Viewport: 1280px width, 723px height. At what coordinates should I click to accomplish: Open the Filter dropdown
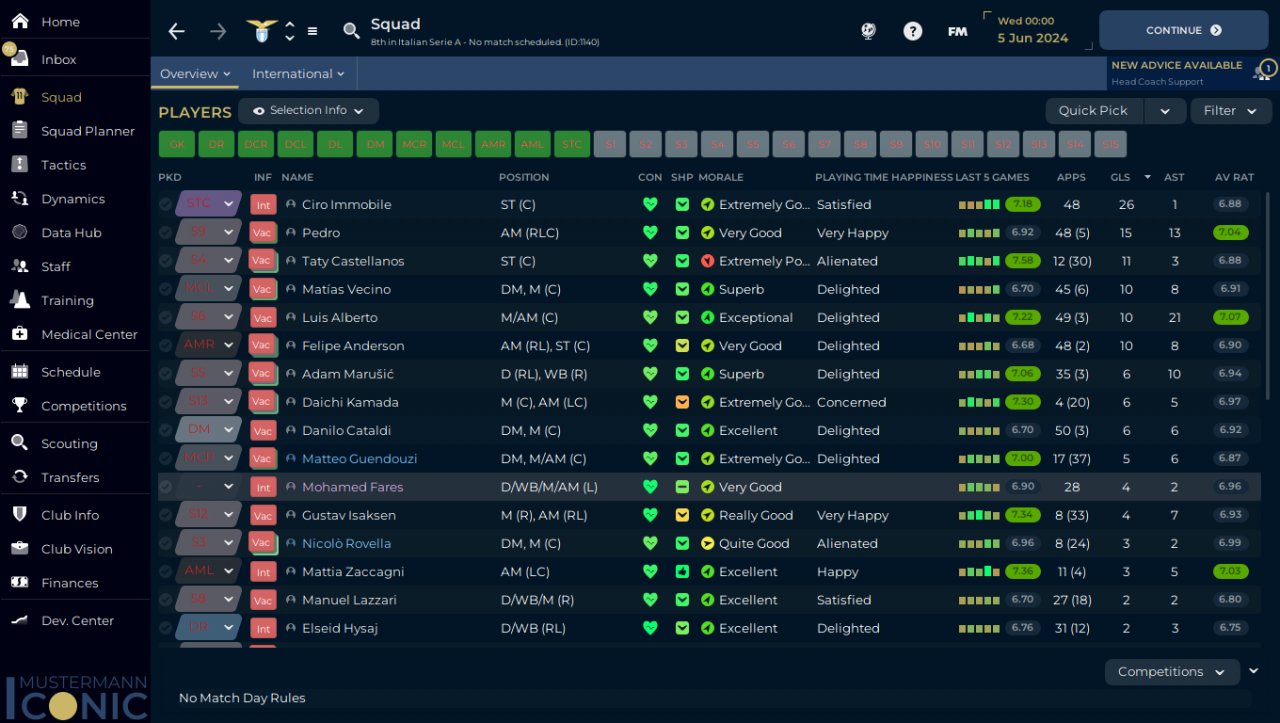(x=1230, y=111)
